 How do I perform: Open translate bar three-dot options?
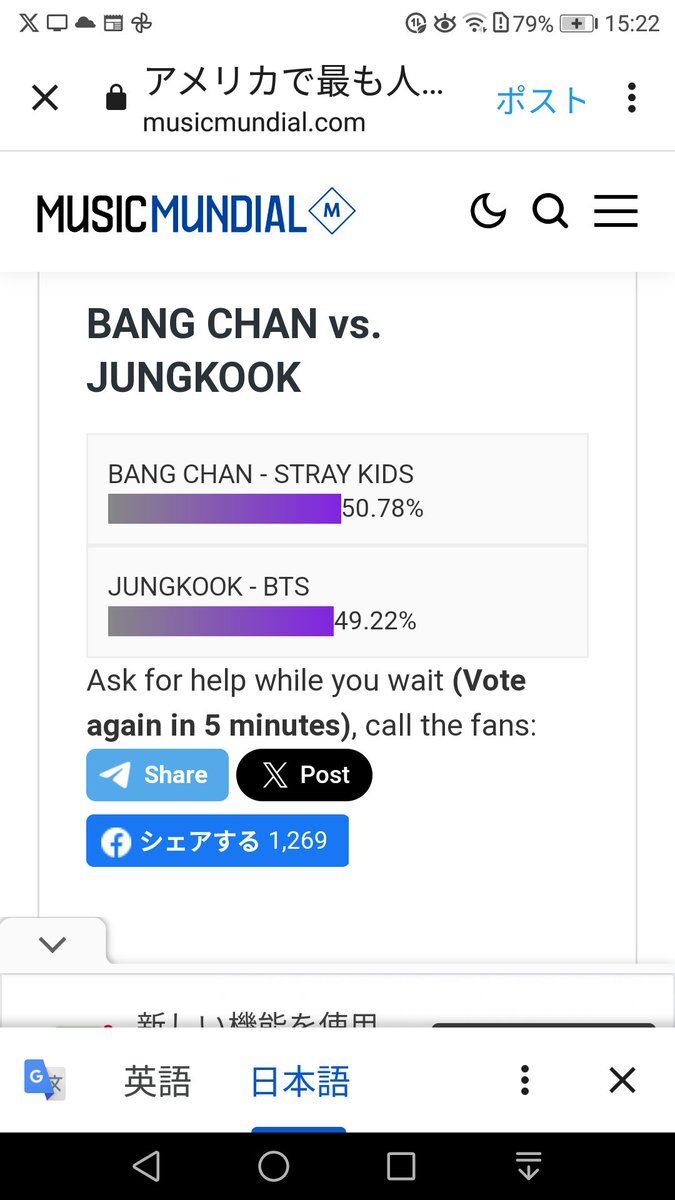click(x=524, y=1080)
